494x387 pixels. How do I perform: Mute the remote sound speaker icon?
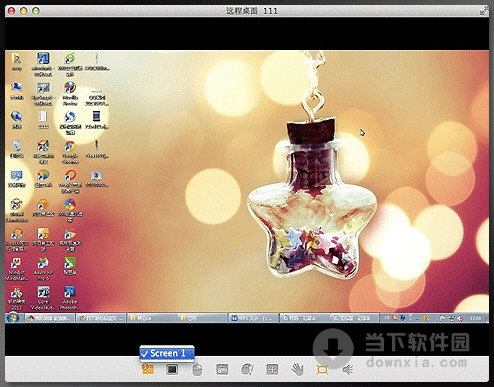(x=348, y=369)
